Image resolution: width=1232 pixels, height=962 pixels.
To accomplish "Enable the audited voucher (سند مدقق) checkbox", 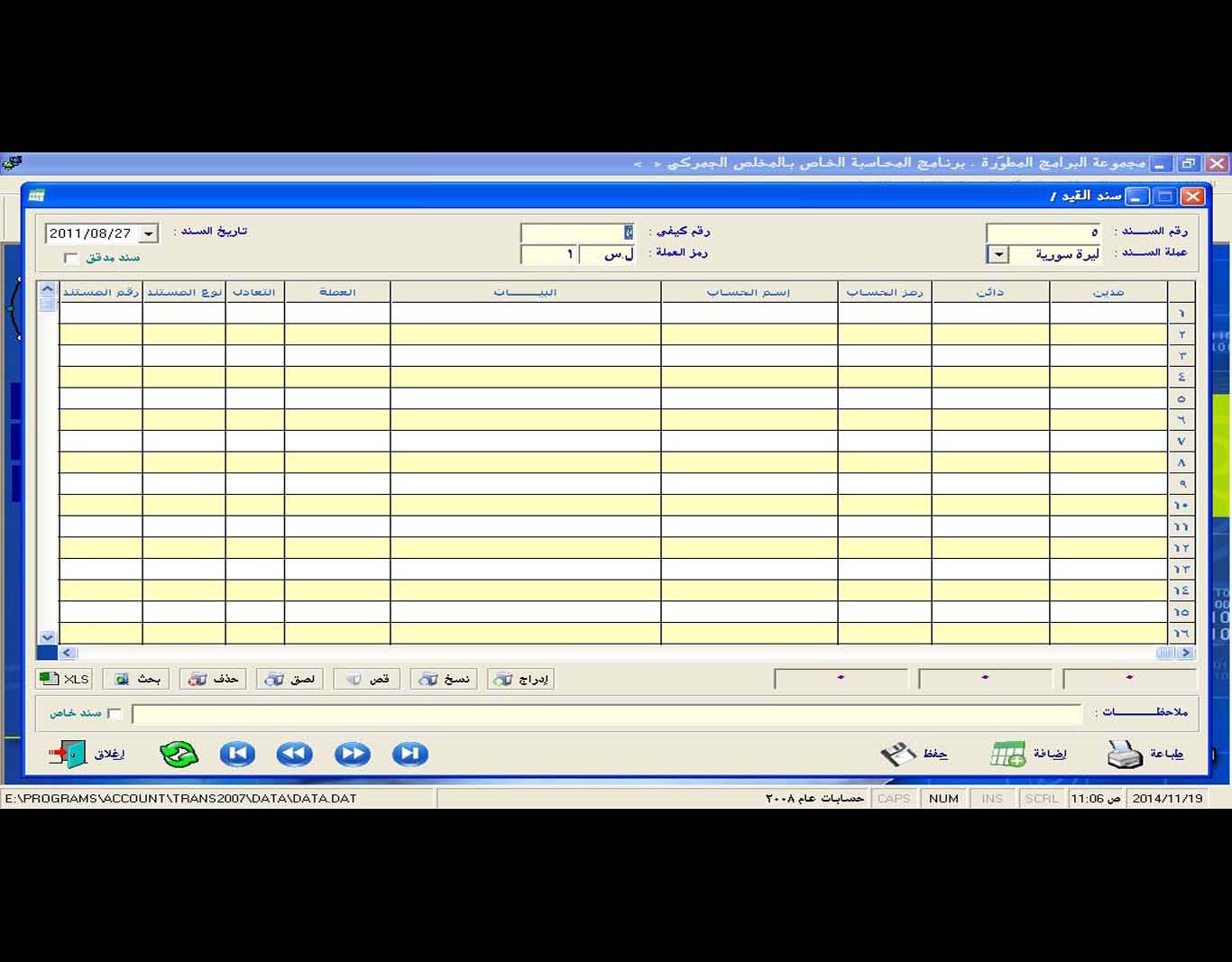I will tap(71, 259).
